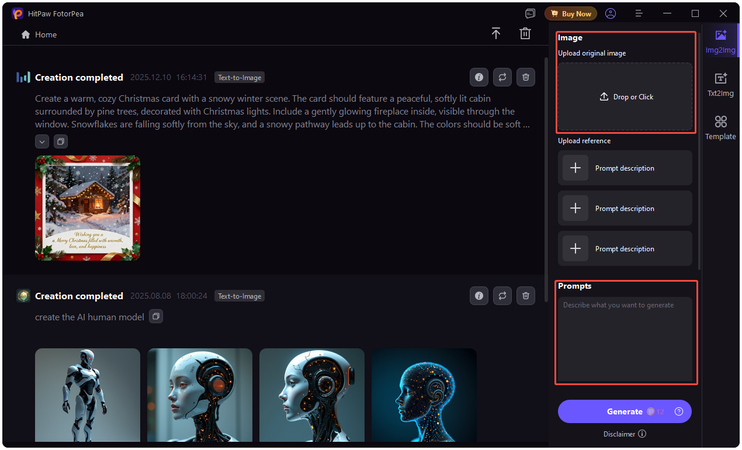Open the second robot head profile thumbnail
Screen dimensions: 742x450
coord(200,395)
